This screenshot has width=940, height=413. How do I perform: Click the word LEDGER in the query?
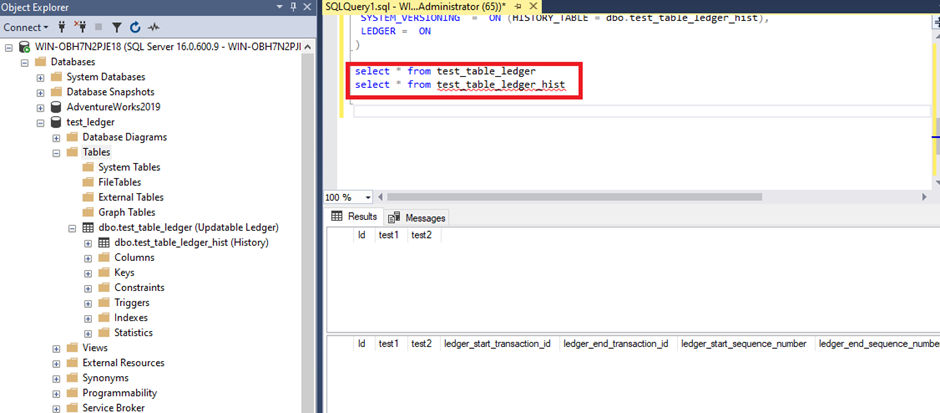pyautogui.click(x=379, y=31)
